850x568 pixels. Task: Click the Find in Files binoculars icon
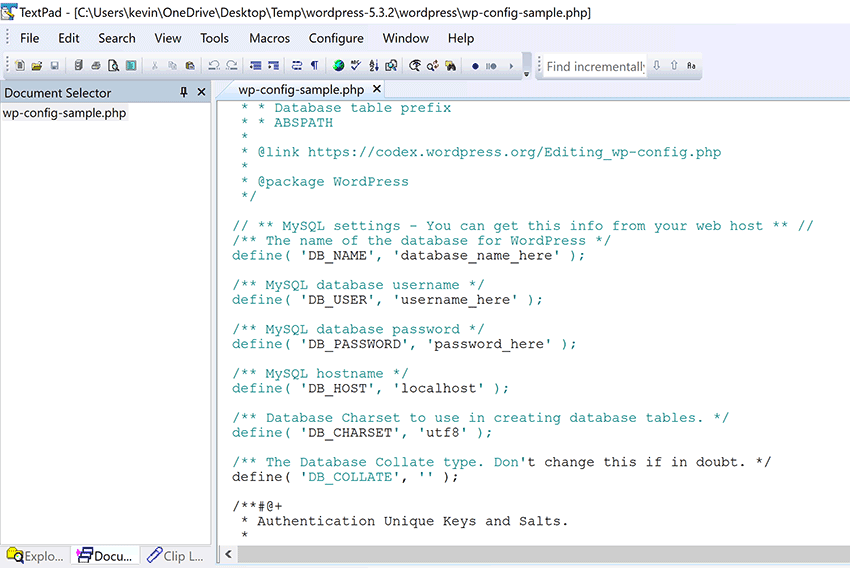pyautogui.click(x=450, y=66)
